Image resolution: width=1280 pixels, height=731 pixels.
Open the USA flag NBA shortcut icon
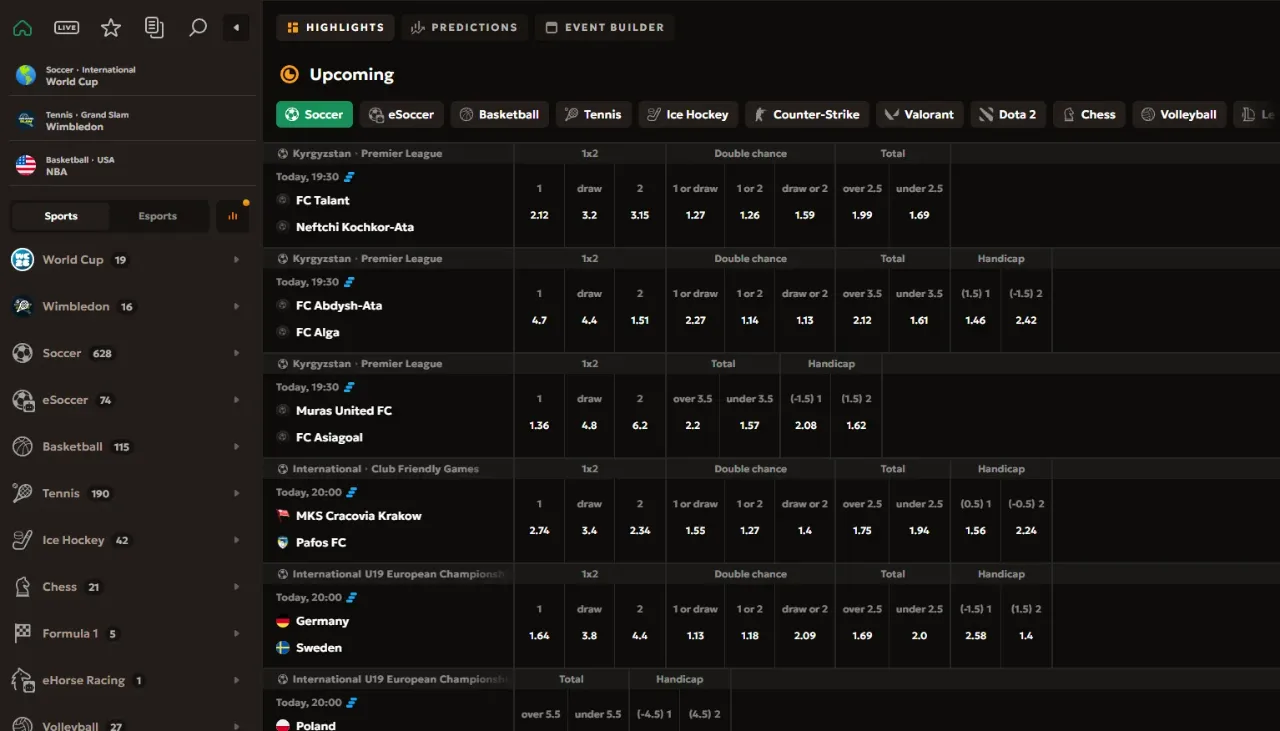[26, 165]
